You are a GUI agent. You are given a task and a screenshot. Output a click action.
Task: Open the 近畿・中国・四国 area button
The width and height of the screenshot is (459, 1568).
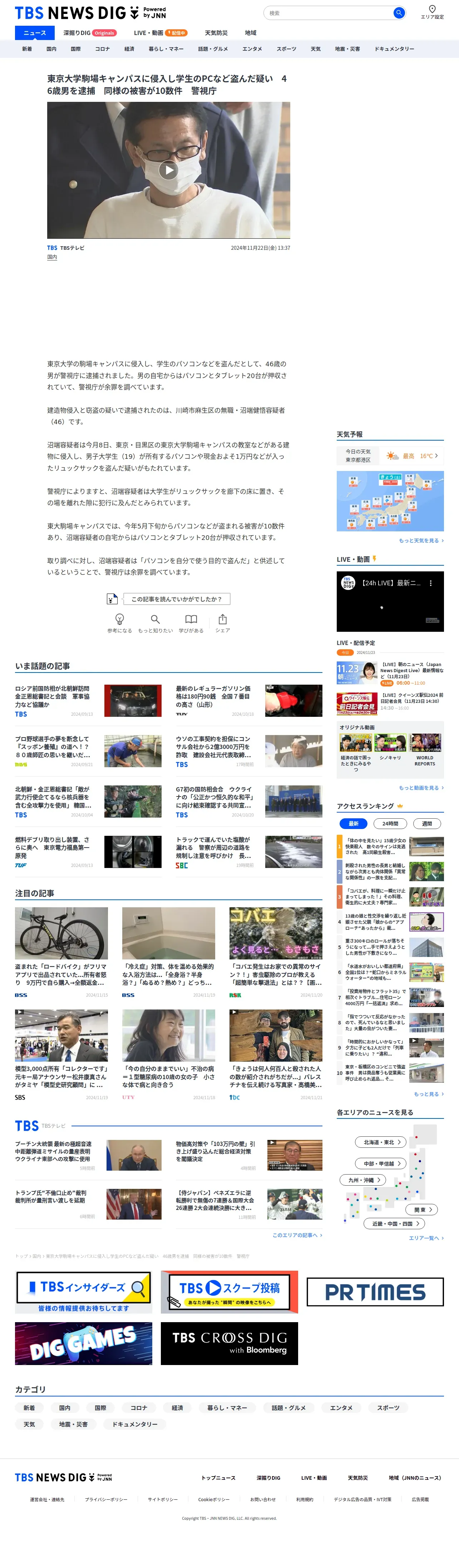[x=394, y=1224]
